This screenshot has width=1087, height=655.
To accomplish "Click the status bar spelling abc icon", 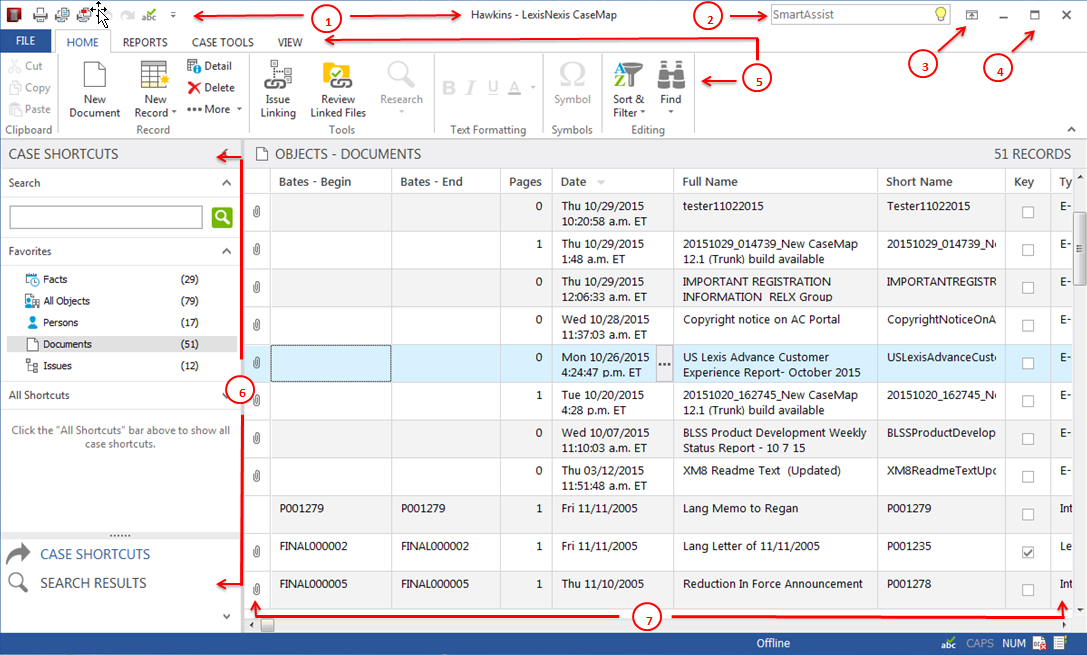I will point(948,643).
